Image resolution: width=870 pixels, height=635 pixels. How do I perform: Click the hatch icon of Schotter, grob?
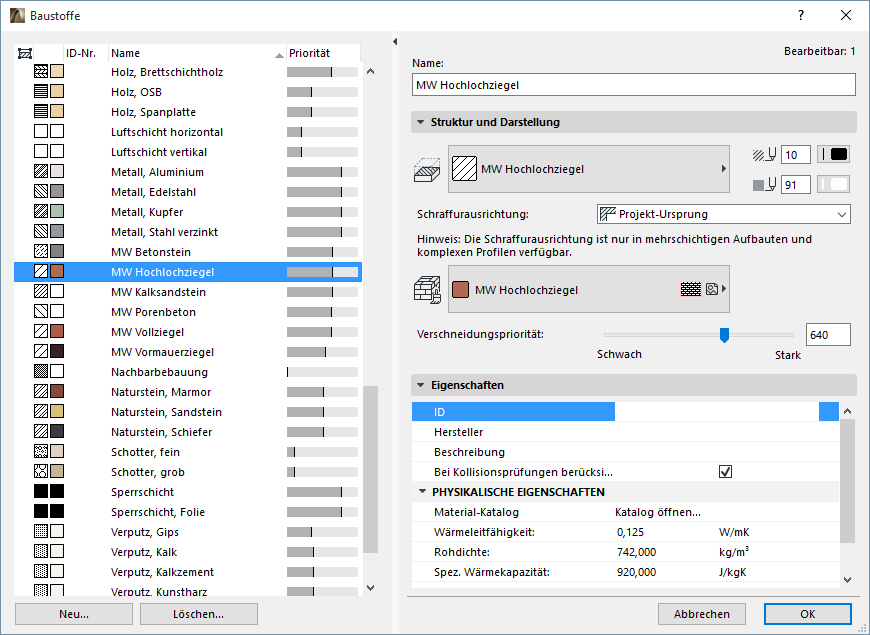[x=41, y=471]
